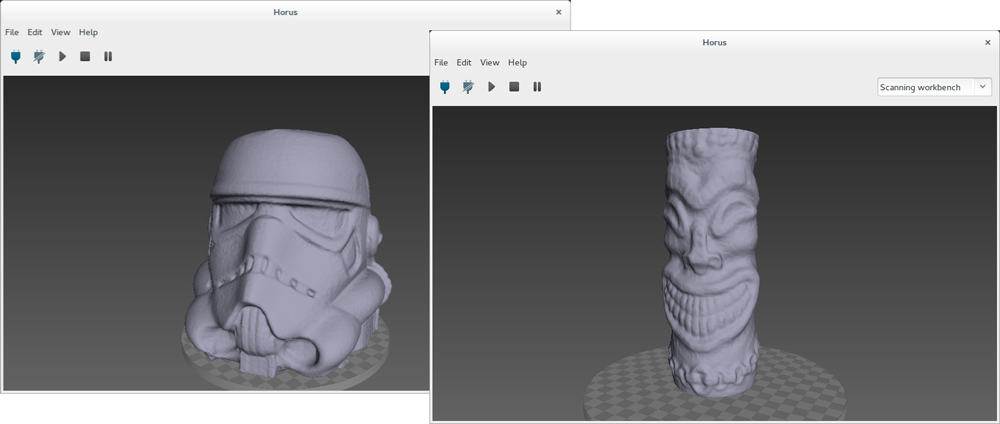Screen dimensions: 1000x424
Task: Open View menu in front Horus window
Action: coord(490,62)
